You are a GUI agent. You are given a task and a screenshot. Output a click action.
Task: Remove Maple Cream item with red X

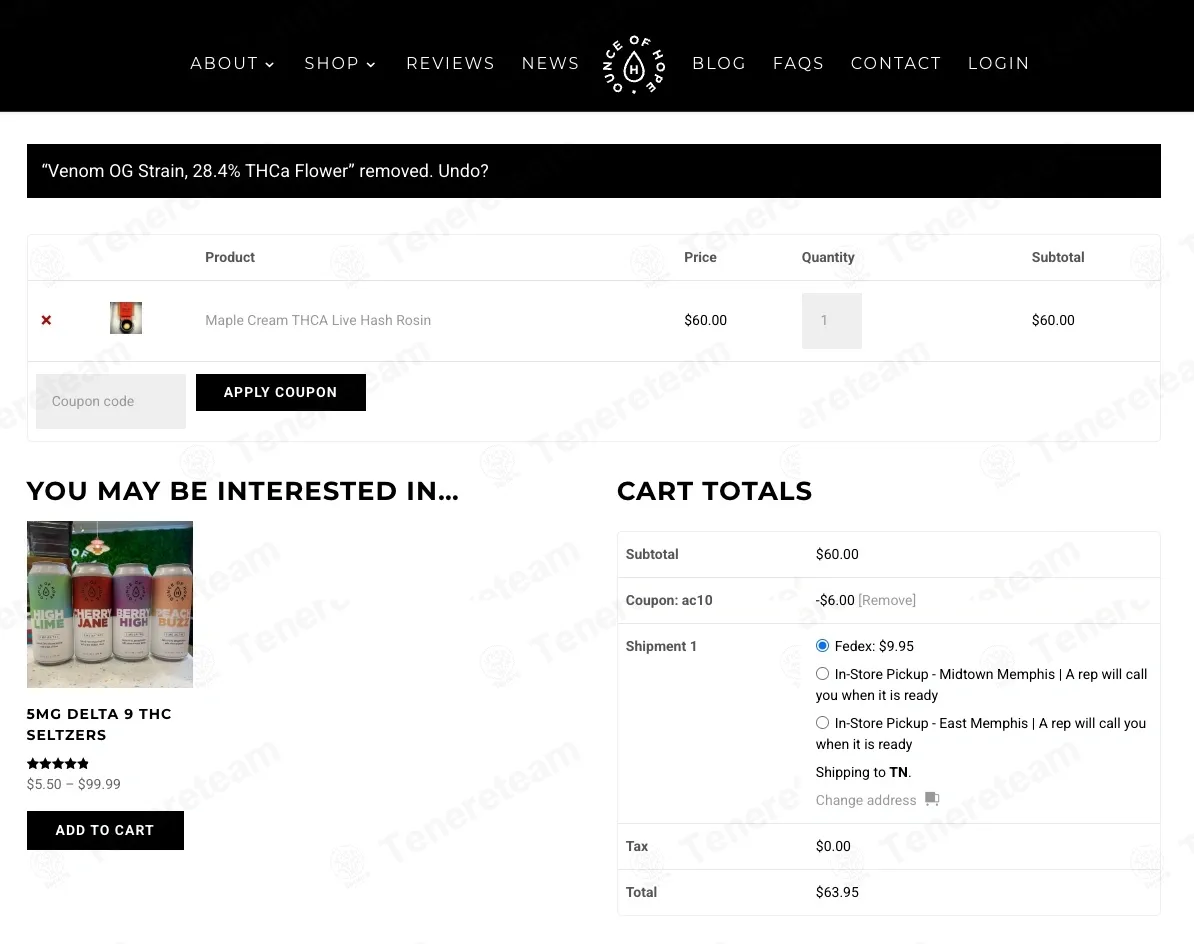46,321
